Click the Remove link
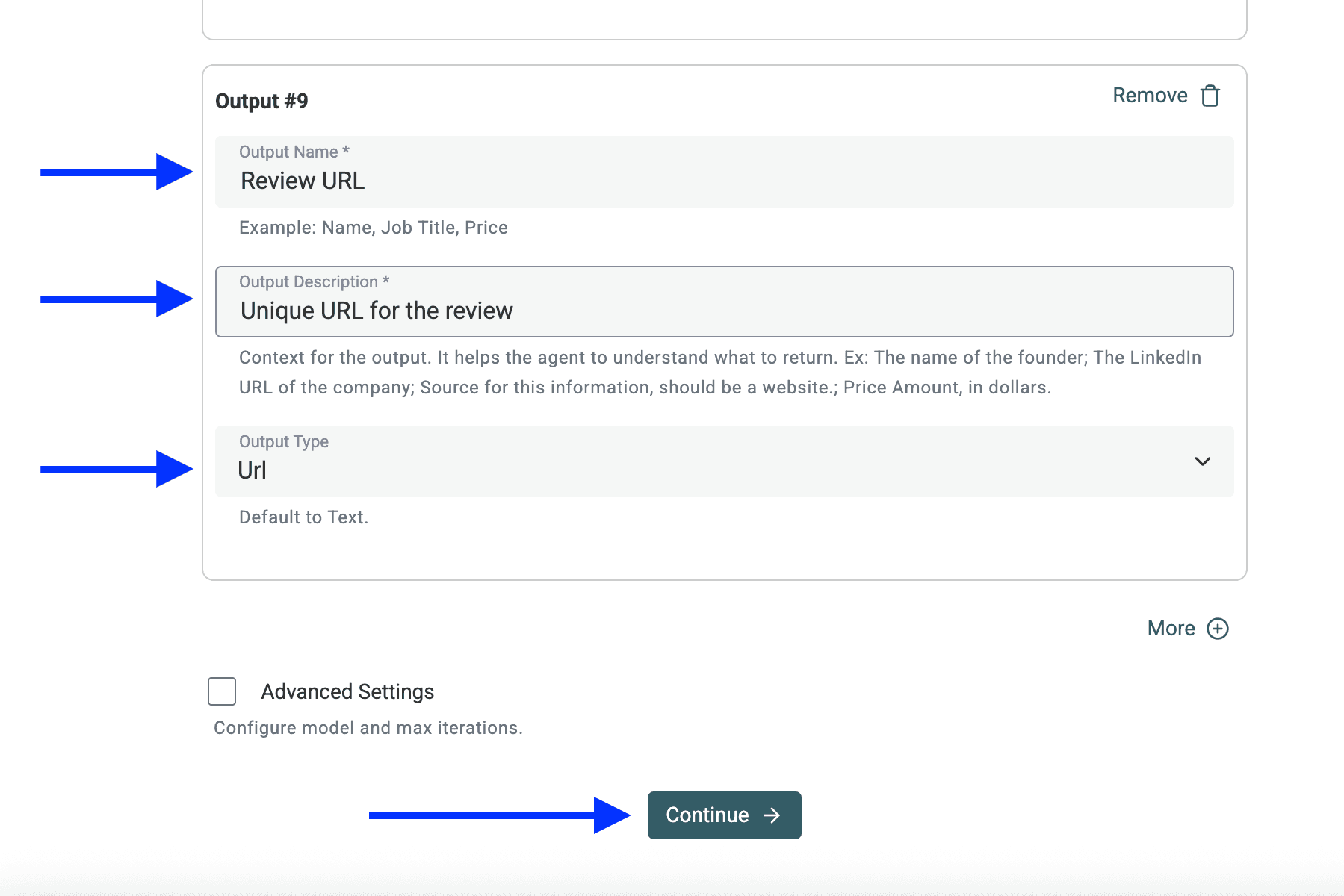The height and width of the screenshot is (896, 1344). [x=1150, y=96]
